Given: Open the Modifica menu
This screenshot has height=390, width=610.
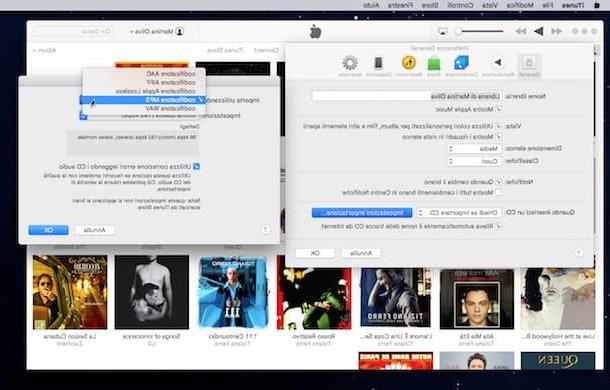Looking at the screenshot, I should (520, 5).
